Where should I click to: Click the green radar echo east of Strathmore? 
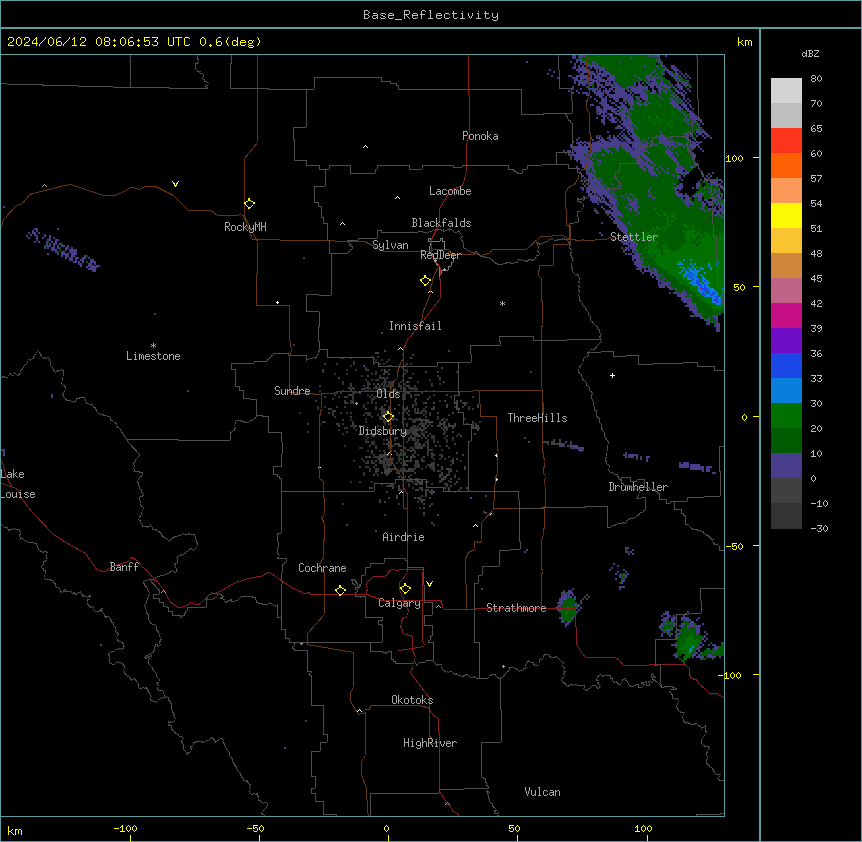click(567, 607)
